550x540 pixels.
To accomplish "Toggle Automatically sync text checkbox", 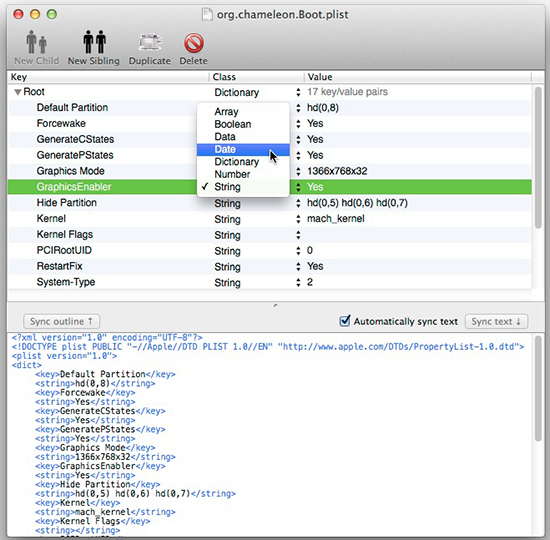I will tap(345, 321).
